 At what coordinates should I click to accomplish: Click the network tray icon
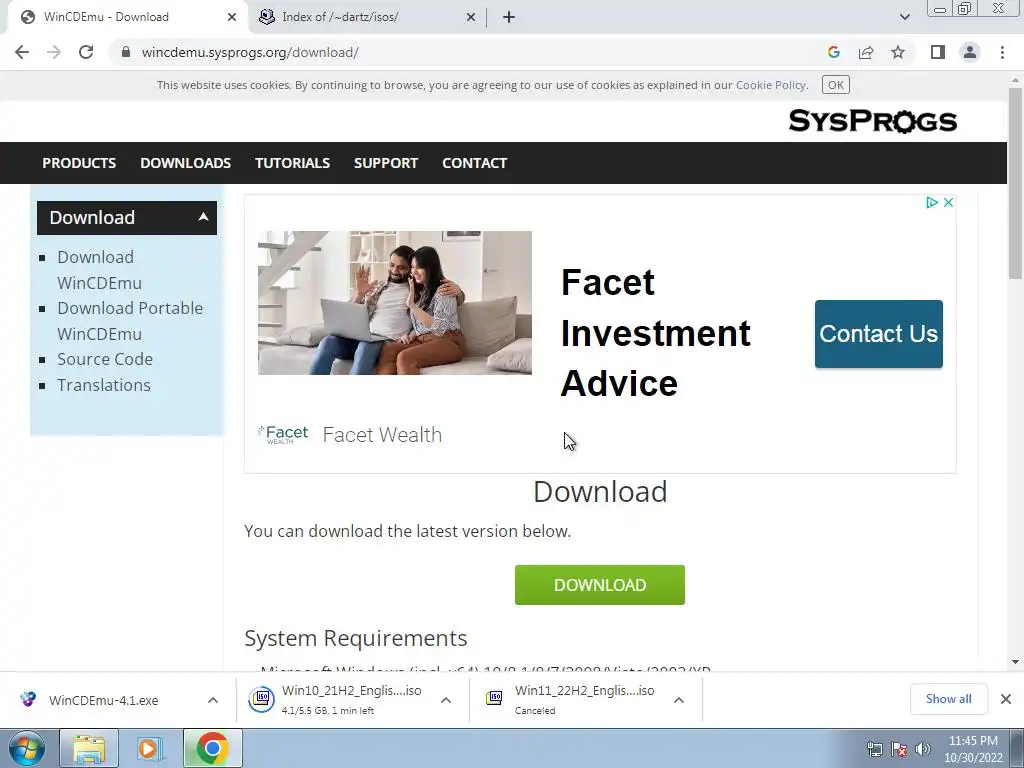coord(874,749)
